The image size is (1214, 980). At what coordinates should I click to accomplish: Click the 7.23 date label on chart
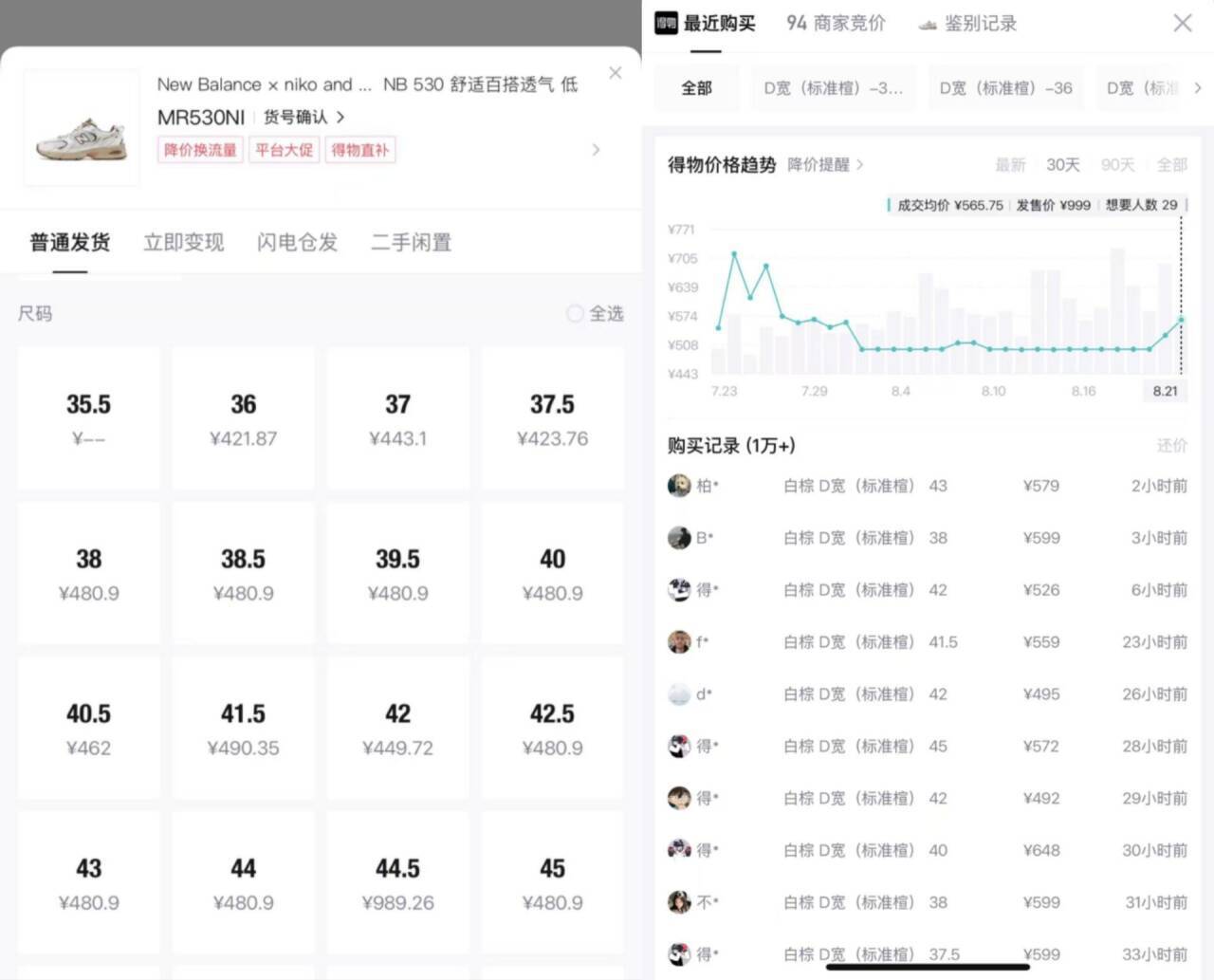[x=724, y=391]
